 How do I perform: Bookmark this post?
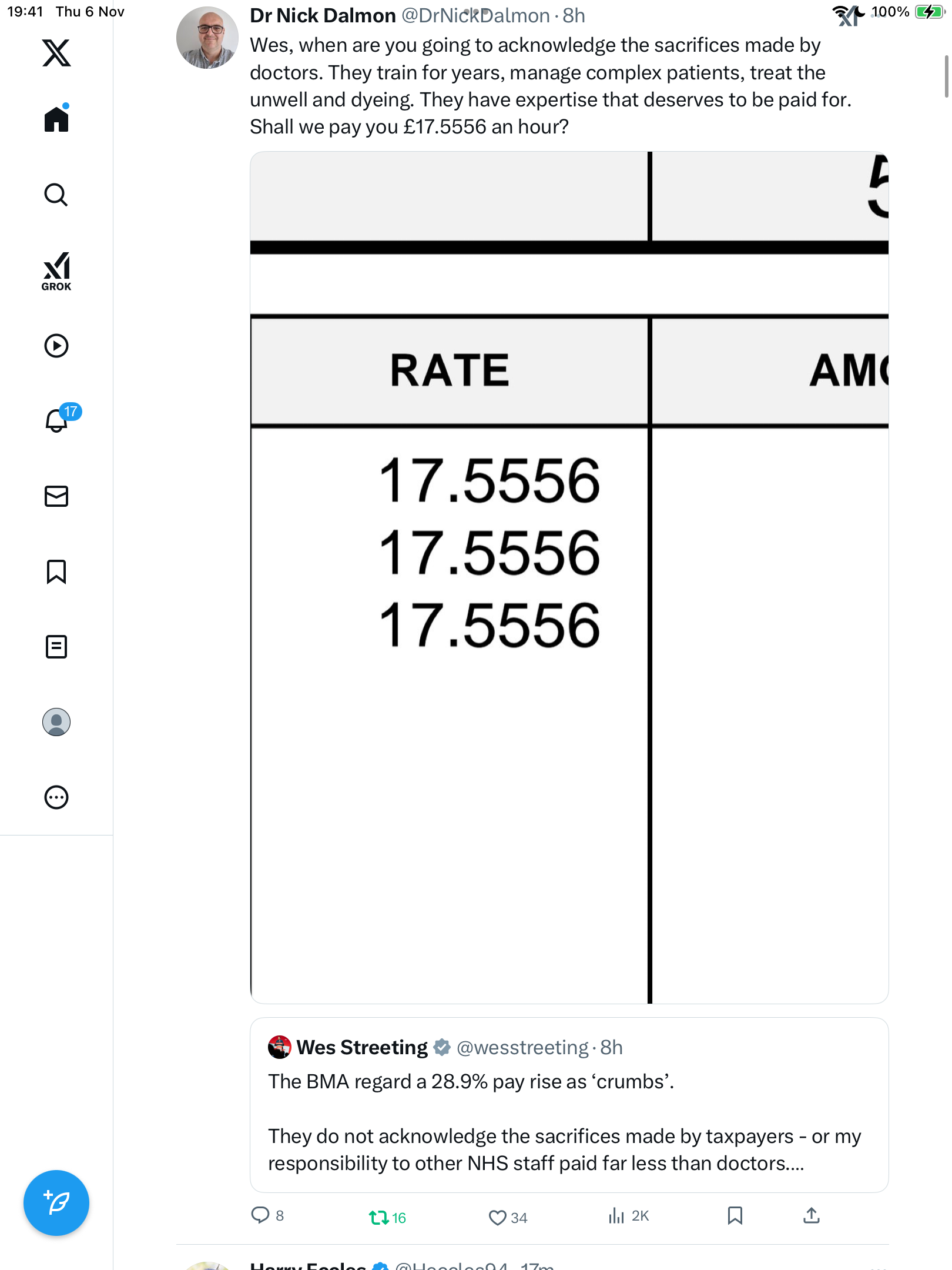pos(735,1215)
